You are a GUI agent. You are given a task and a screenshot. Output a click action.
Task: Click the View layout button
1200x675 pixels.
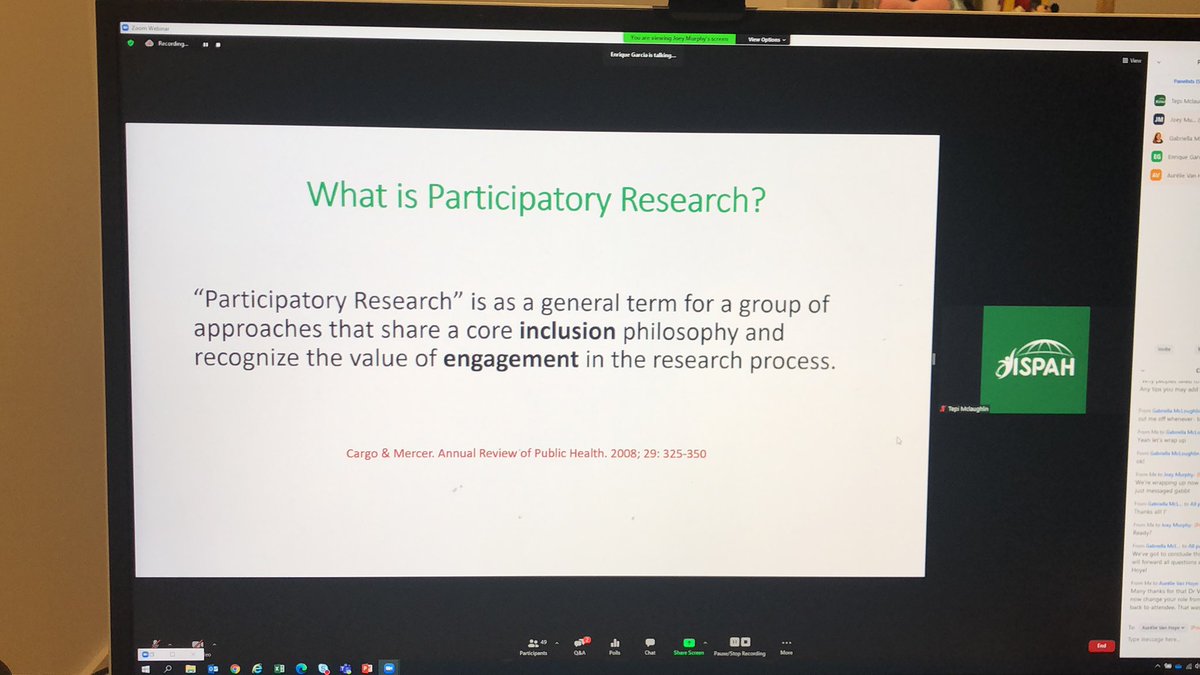(1132, 61)
